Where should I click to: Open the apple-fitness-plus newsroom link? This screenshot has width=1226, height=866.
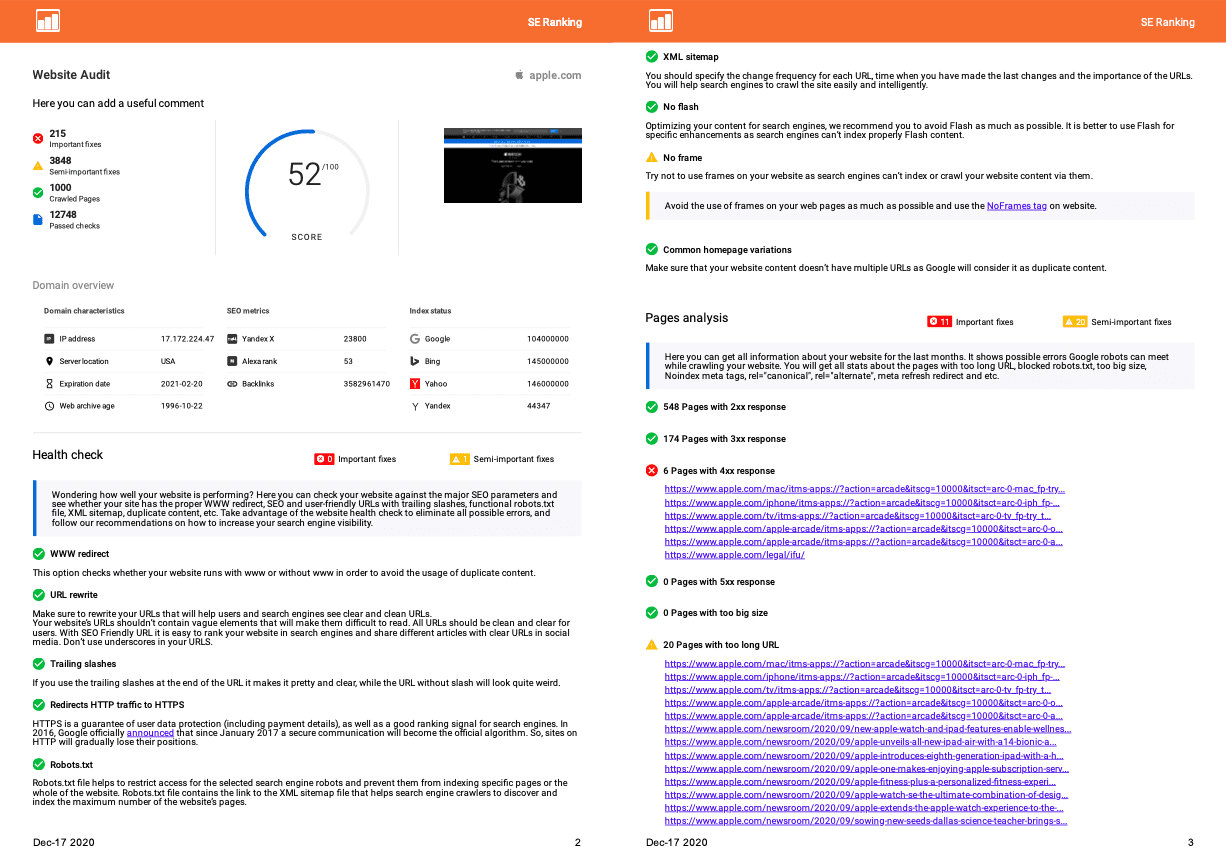(861, 781)
